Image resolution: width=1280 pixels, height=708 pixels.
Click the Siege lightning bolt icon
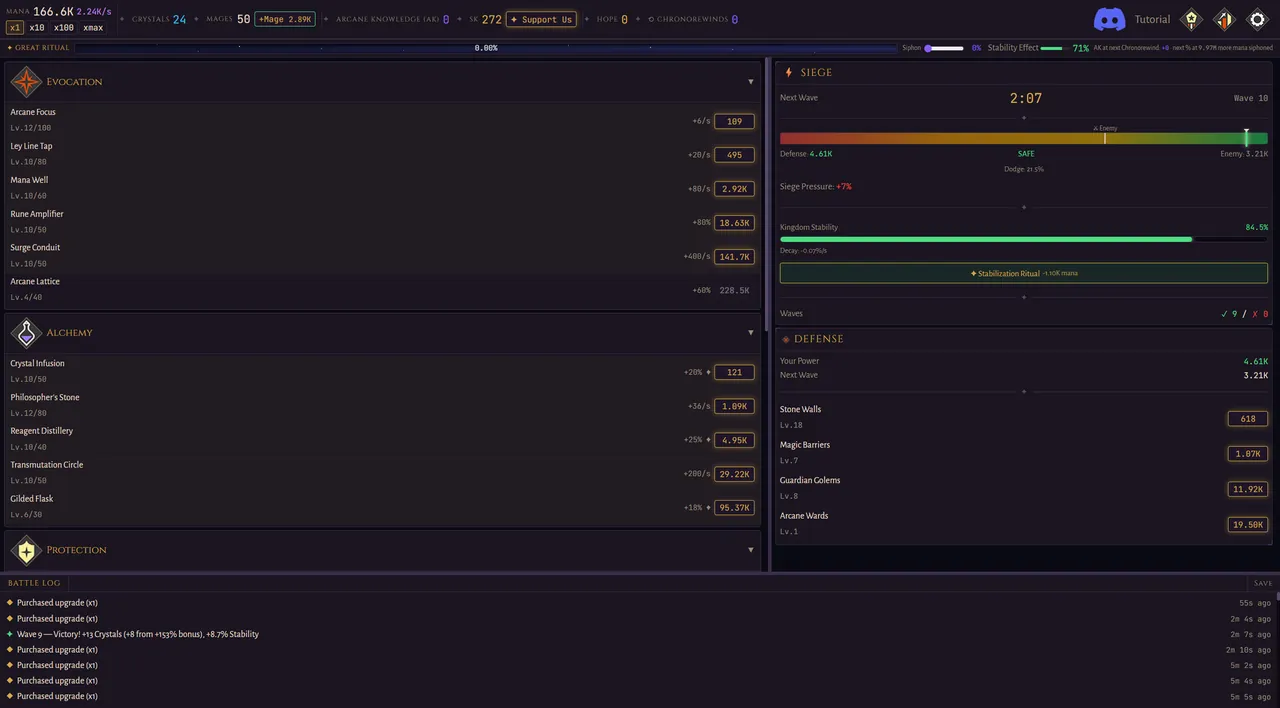pyautogui.click(x=788, y=72)
